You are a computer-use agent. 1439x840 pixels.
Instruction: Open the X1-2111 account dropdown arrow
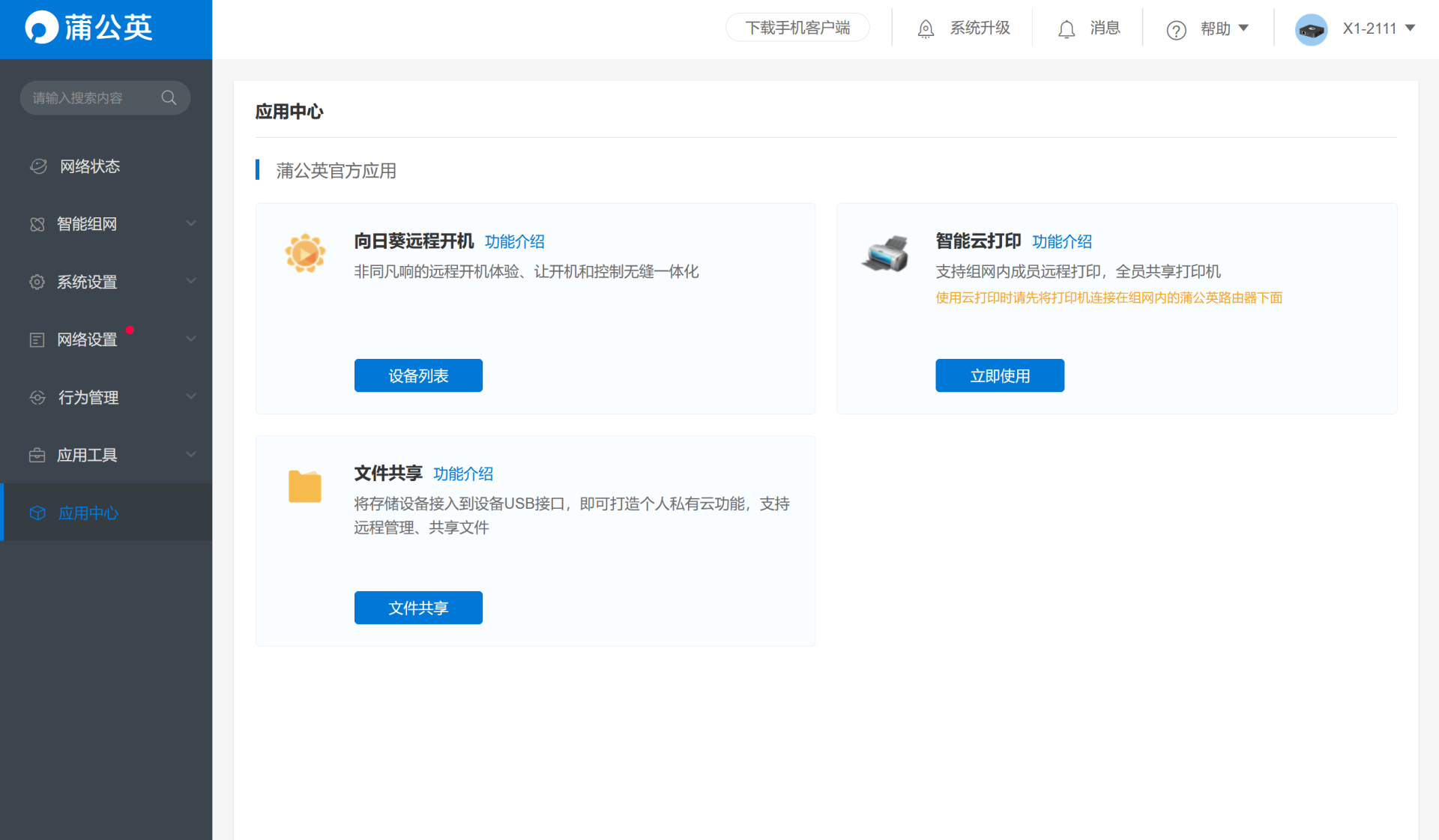coord(1410,28)
